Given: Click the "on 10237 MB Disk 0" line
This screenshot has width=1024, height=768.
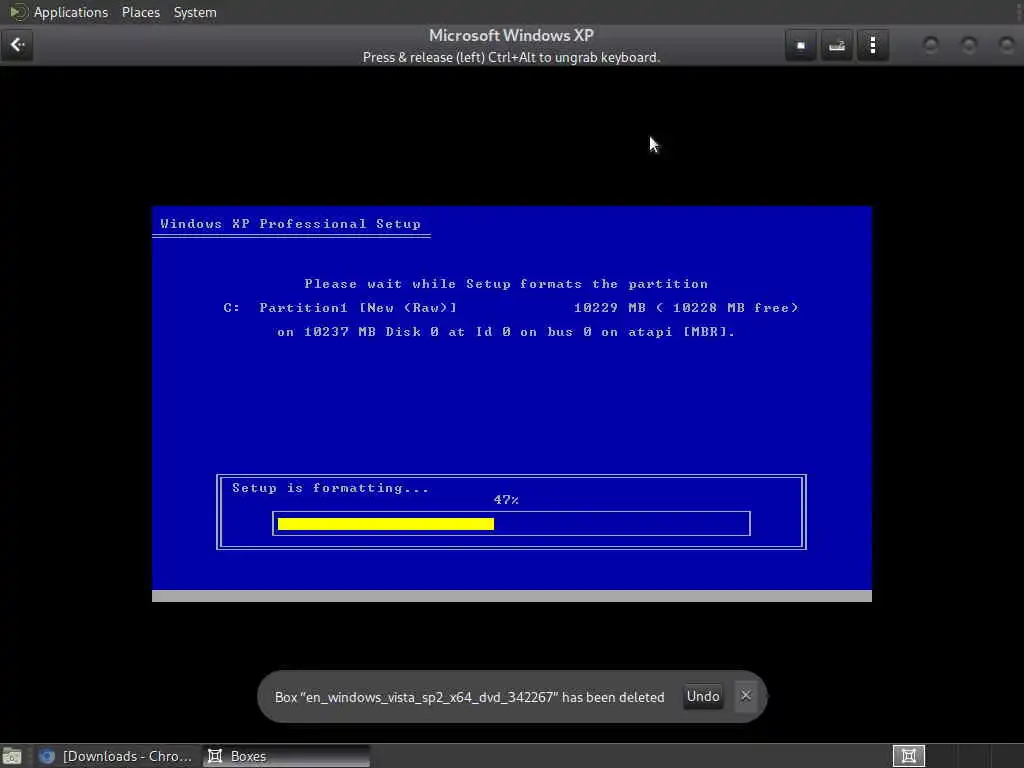Looking at the screenshot, I should tap(506, 332).
